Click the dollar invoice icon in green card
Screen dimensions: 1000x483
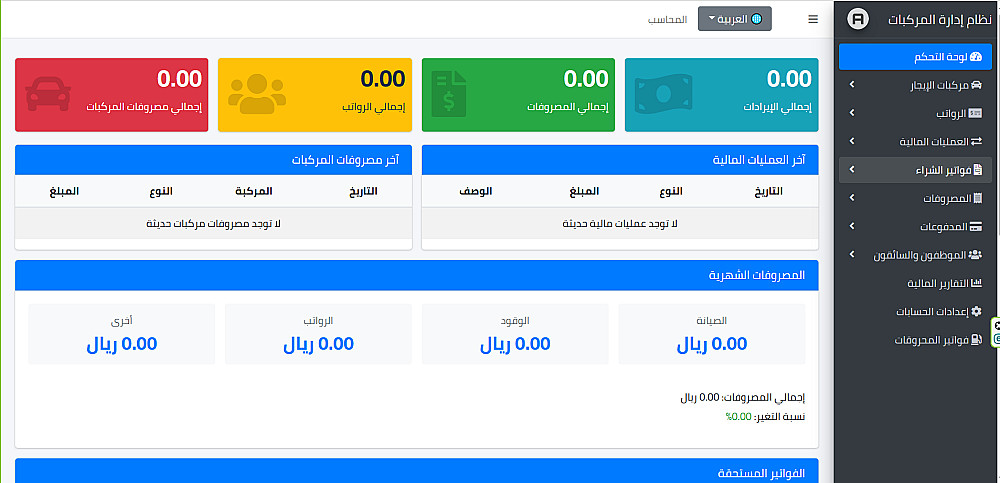449,94
